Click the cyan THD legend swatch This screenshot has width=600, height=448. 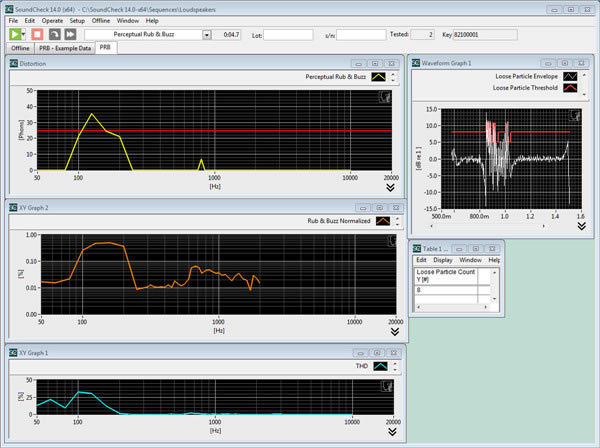pos(380,367)
